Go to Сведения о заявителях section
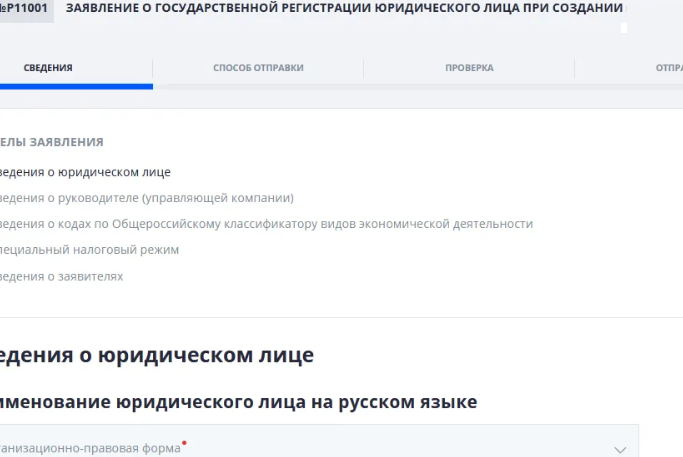This screenshot has height=457, width=683. [x=62, y=276]
